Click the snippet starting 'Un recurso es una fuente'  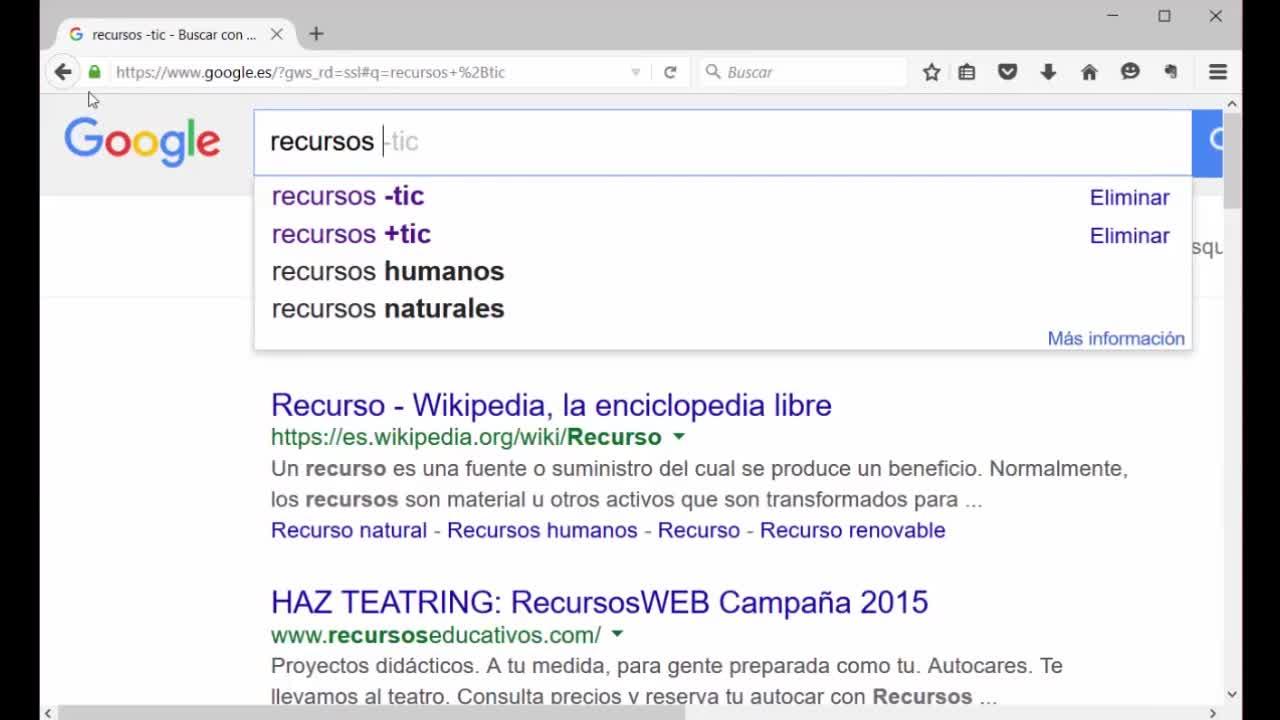(x=699, y=484)
